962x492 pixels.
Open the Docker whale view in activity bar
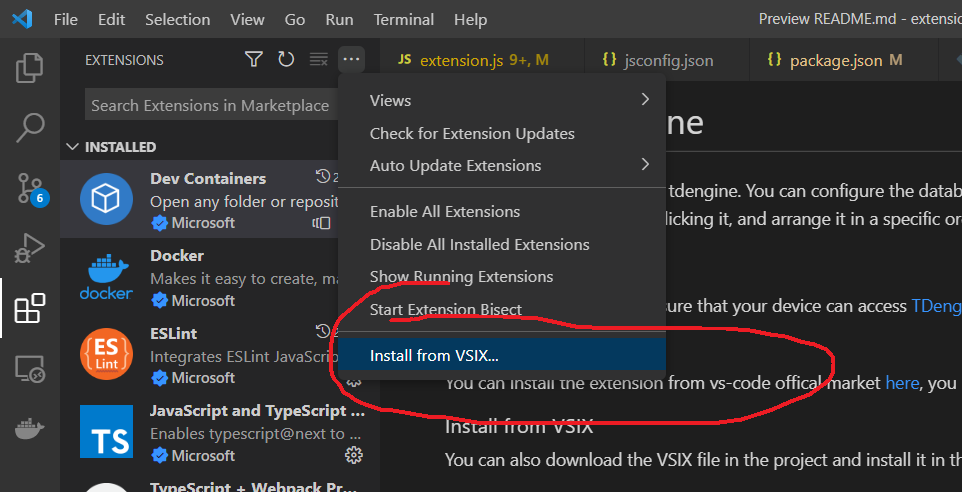click(x=29, y=429)
